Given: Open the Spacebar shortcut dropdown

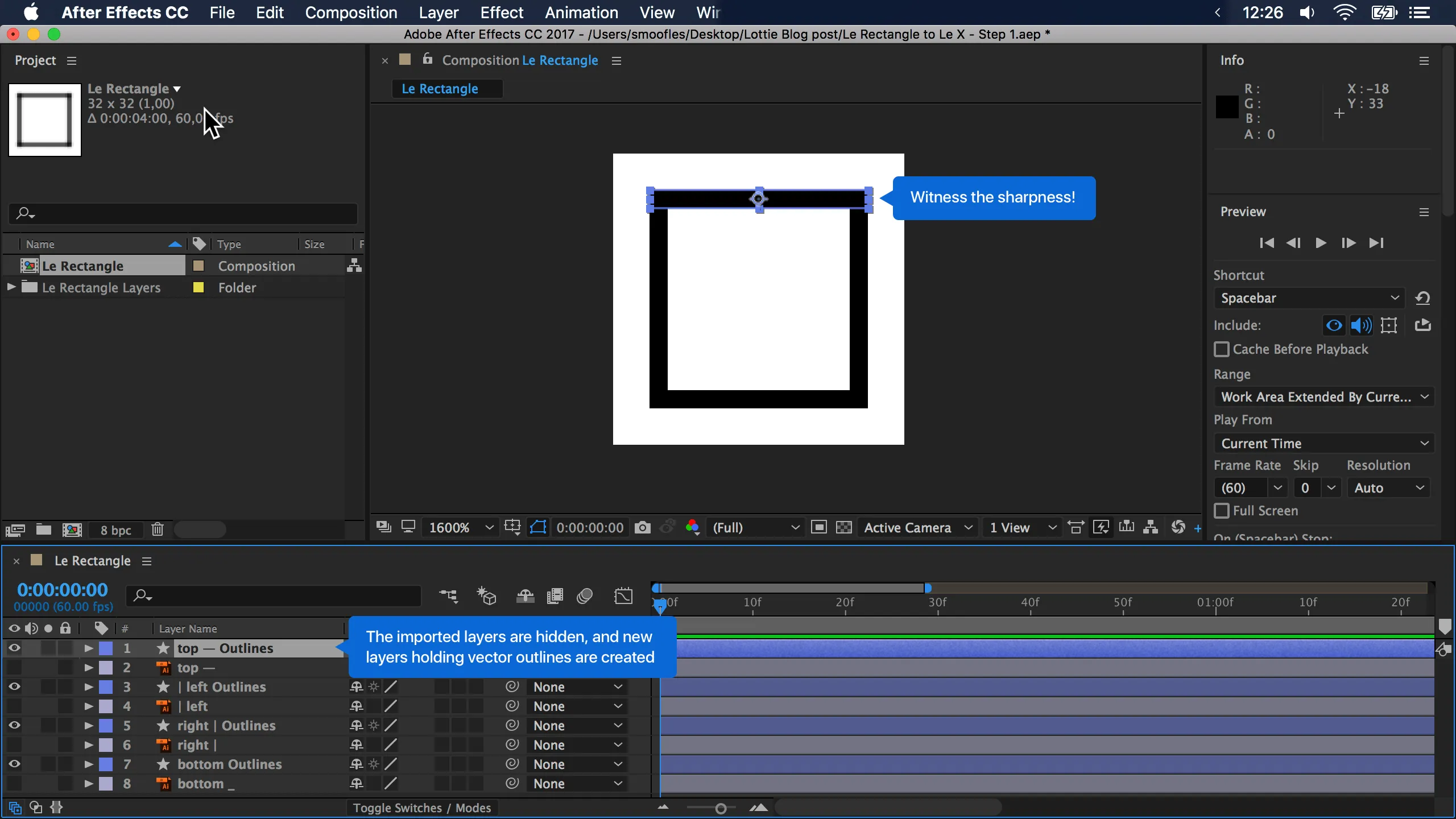Looking at the screenshot, I should coord(1309,298).
